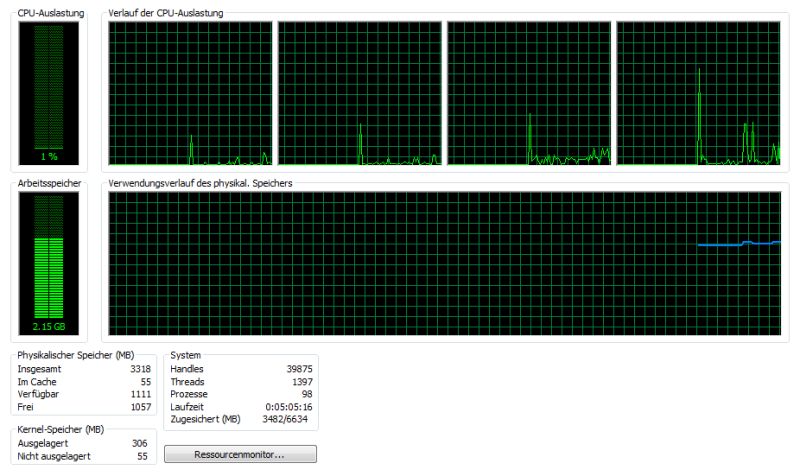Click the second CPU core history graph

(x=360, y=93)
